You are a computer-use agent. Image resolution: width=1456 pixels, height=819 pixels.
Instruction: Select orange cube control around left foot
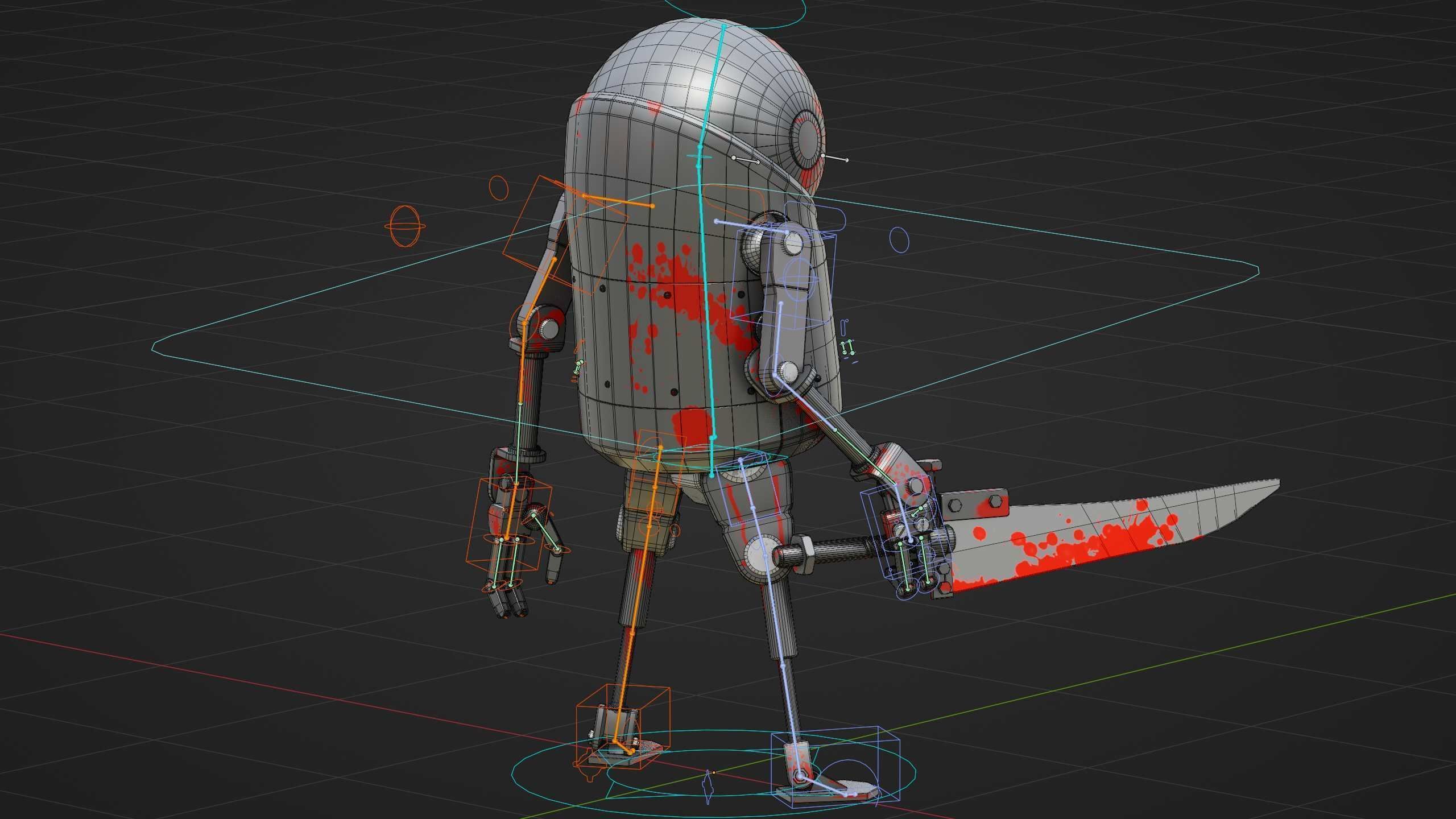coord(623,726)
